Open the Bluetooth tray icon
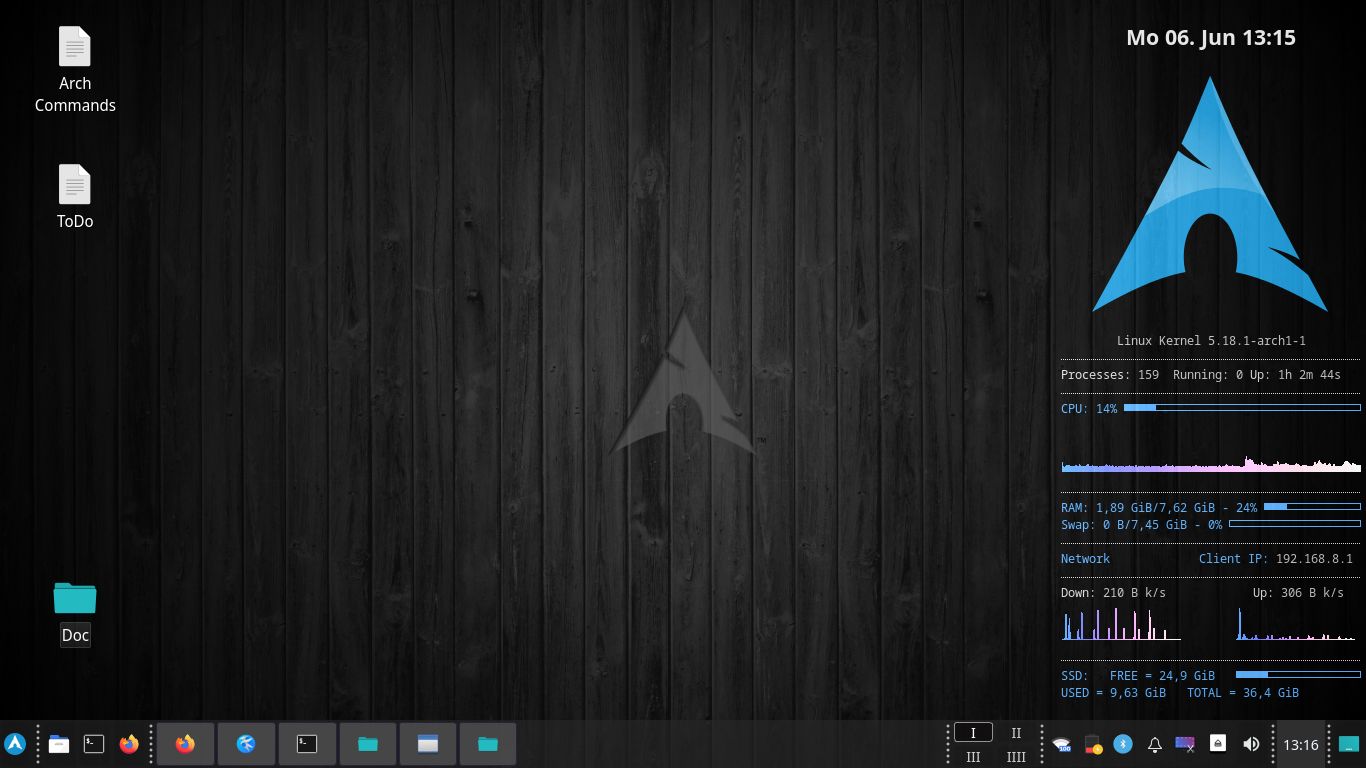Image resolution: width=1366 pixels, height=768 pixels. pos(1123,744)
